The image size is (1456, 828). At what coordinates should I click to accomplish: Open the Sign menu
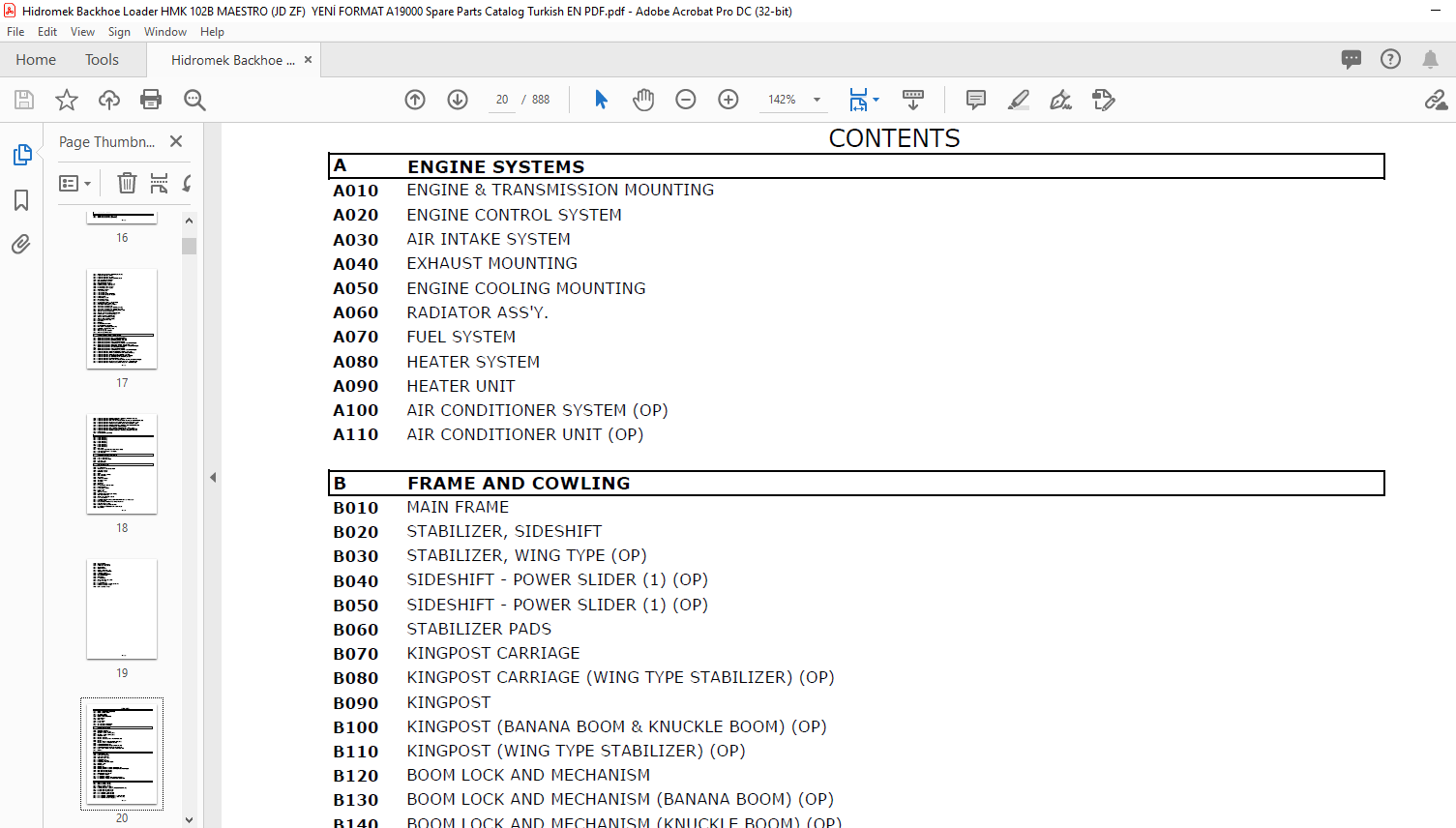(119, 32)
